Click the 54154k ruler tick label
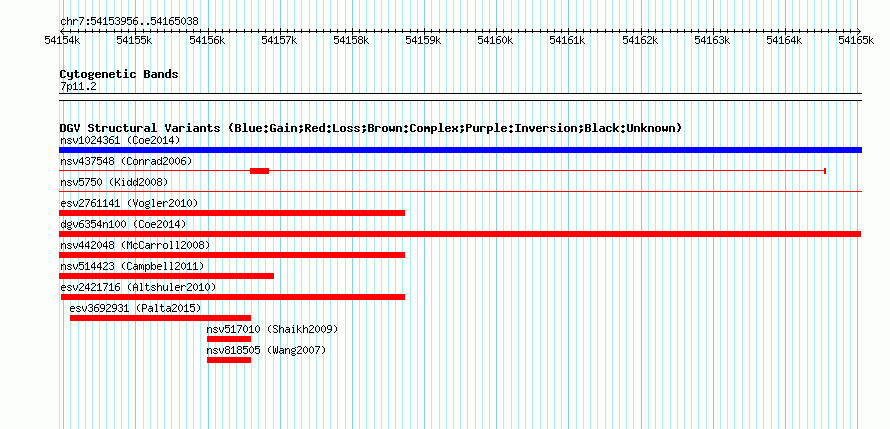The height and width of the screenshot is (429, 890). point(62,40)
